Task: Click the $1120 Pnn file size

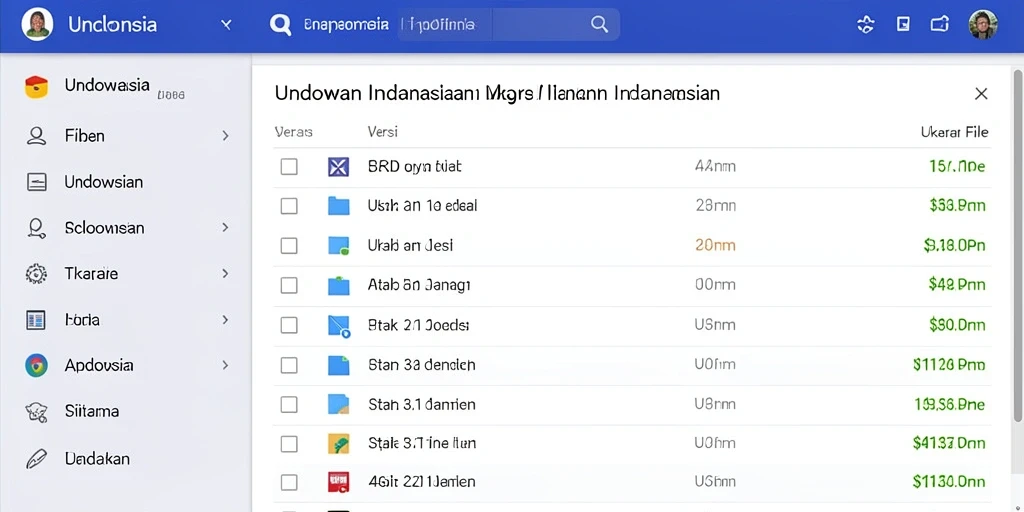Action: [x=949, y=365]
